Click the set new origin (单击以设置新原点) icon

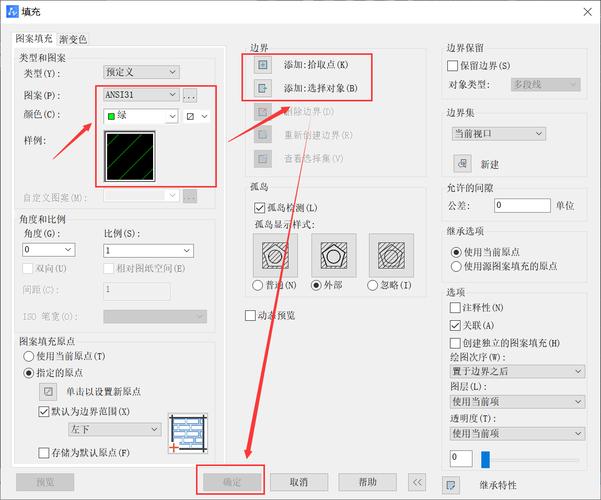click(48, 391)
